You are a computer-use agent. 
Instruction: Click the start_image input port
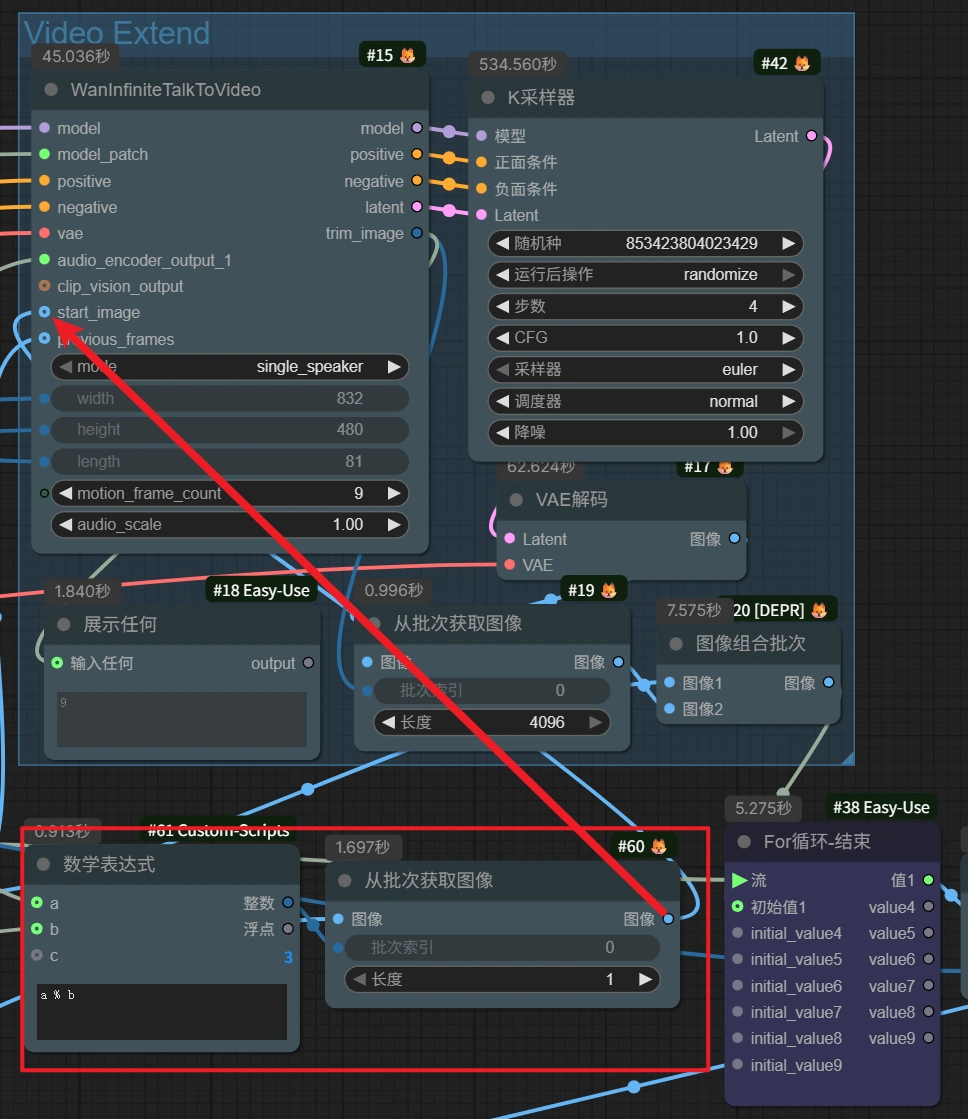pyautogui.click(x=45, y=313)
